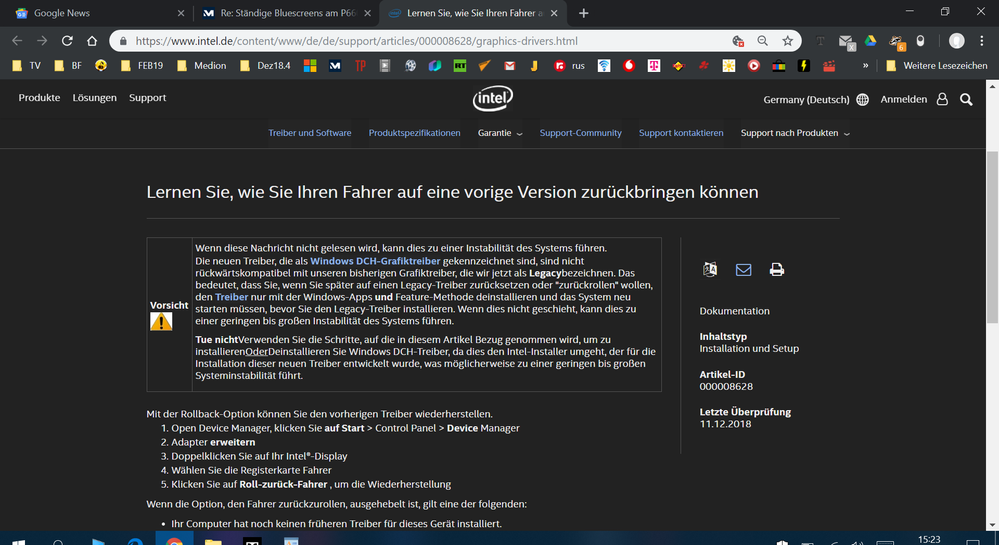The width and height of the screenshot is (999, 545).
Task: Click the browser home button
Action: click(92, 41)
